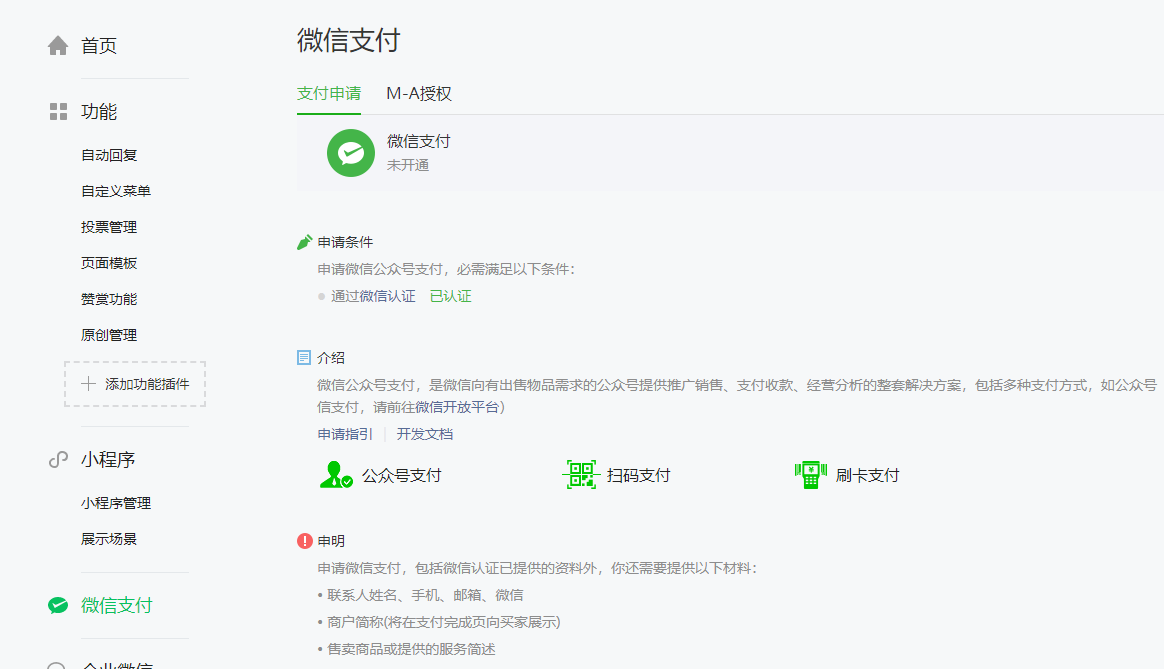Open 自定义菜单 in sidebar
The image size is (1164, 669).
(x=116, y=191)
